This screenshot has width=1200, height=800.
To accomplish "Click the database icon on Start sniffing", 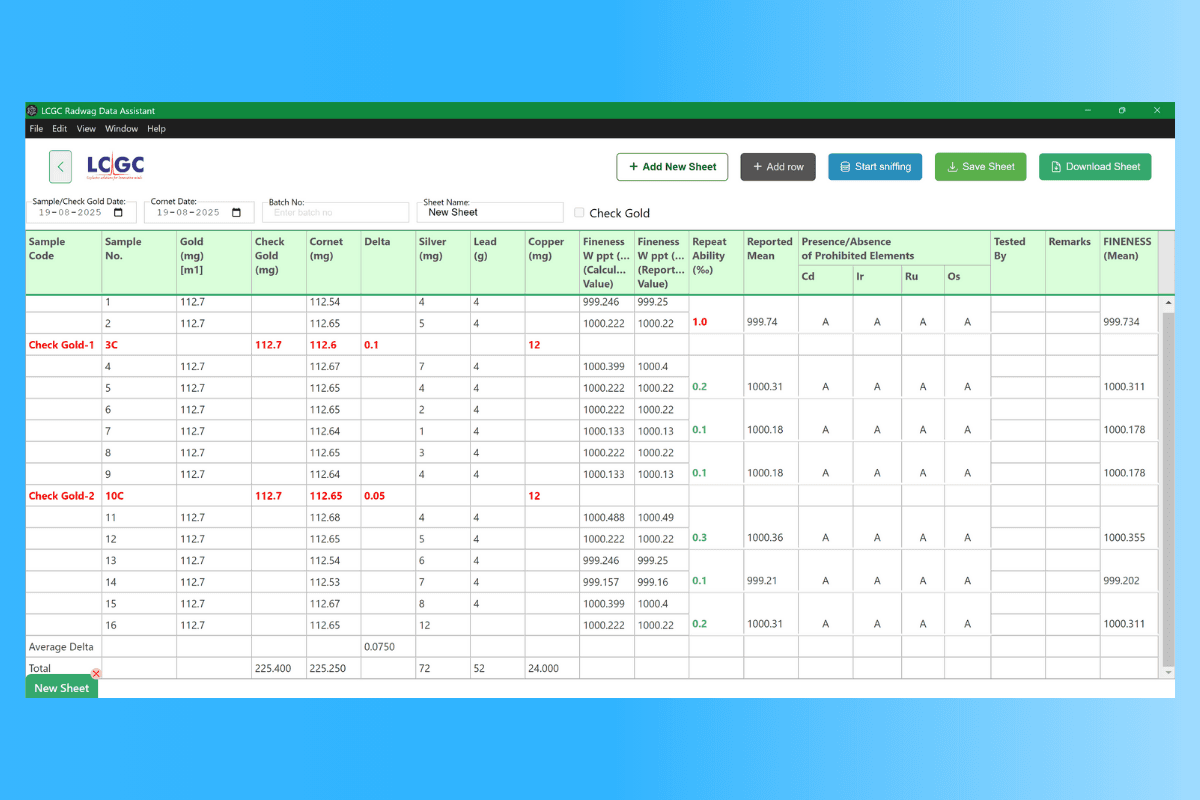I will [x=845, y=167].
